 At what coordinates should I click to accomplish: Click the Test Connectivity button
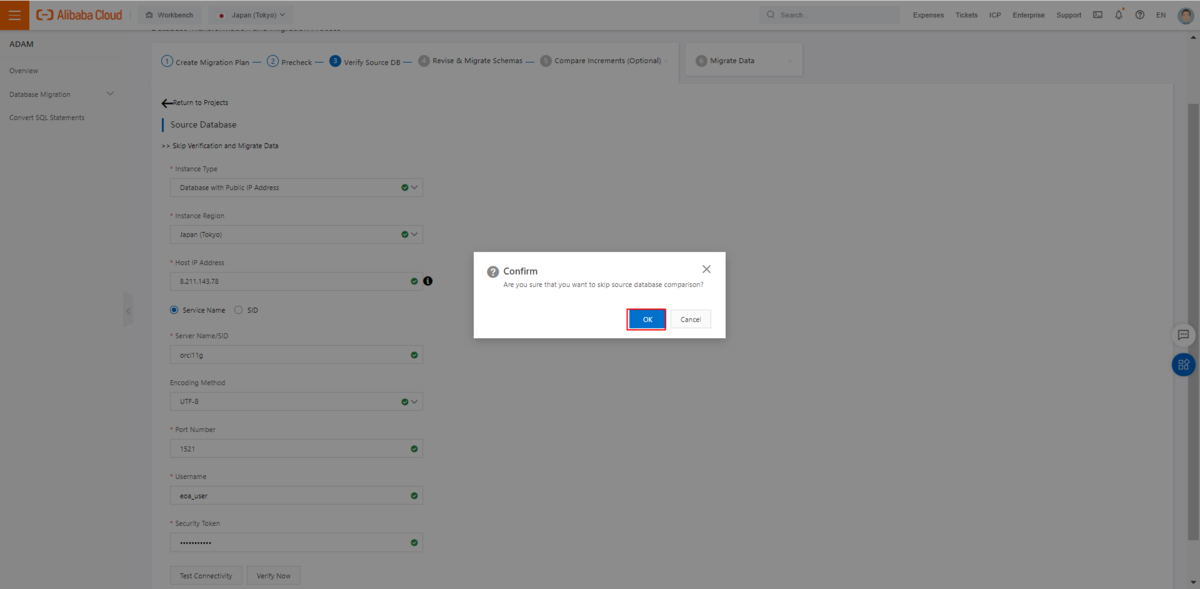tap(206, 576)
